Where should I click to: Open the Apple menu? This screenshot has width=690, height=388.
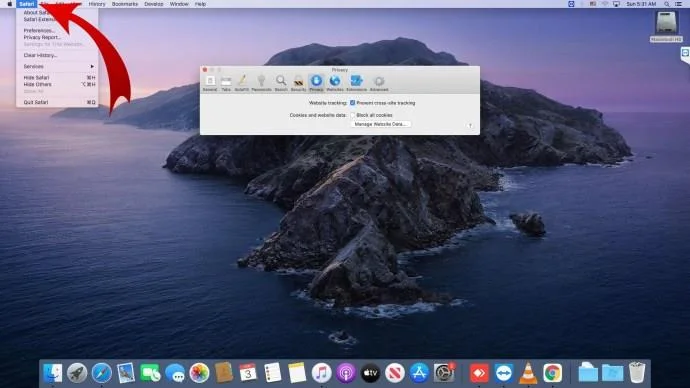pyautogui.click(x=9, y=4)
